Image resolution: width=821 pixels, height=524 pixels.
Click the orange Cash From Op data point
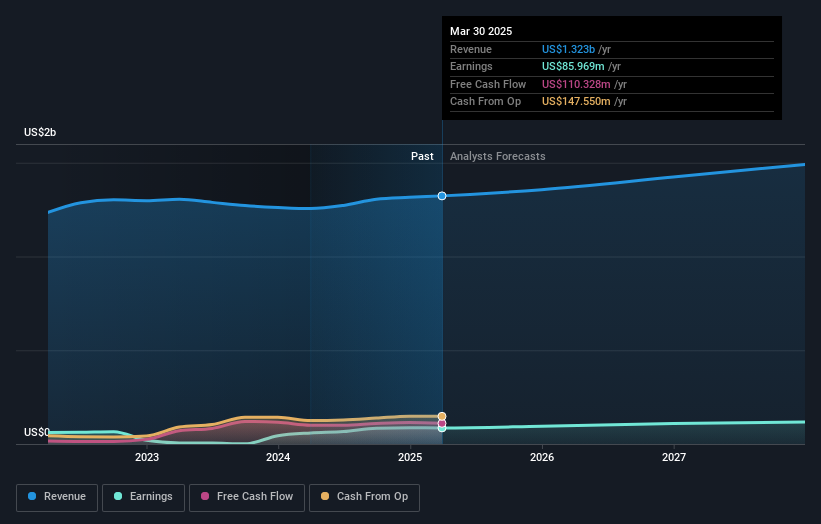(x=442, y=417)
